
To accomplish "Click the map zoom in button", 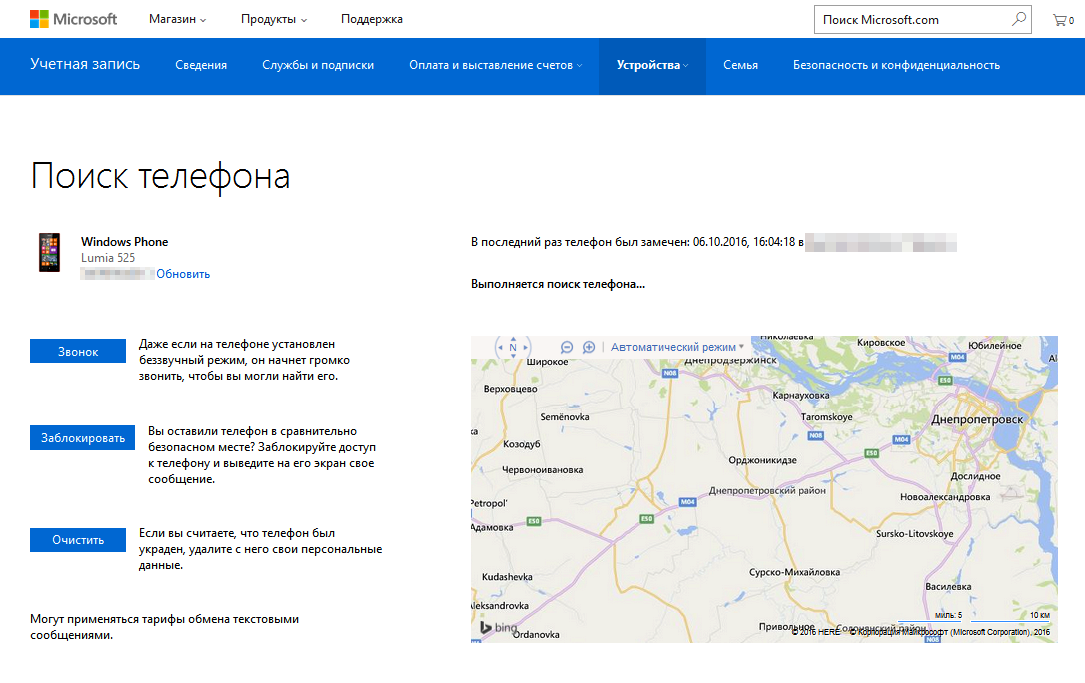I will [x=589, y=347].
